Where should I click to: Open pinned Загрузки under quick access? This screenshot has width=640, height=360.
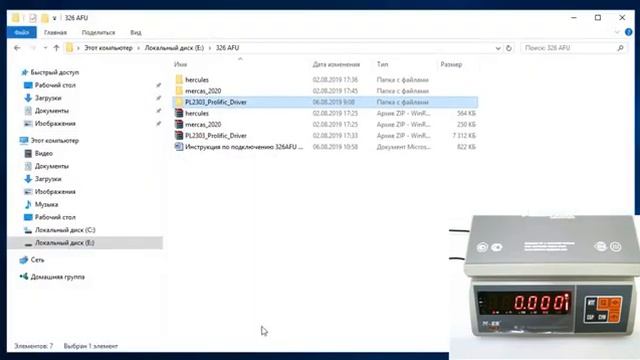coord(48,98)
